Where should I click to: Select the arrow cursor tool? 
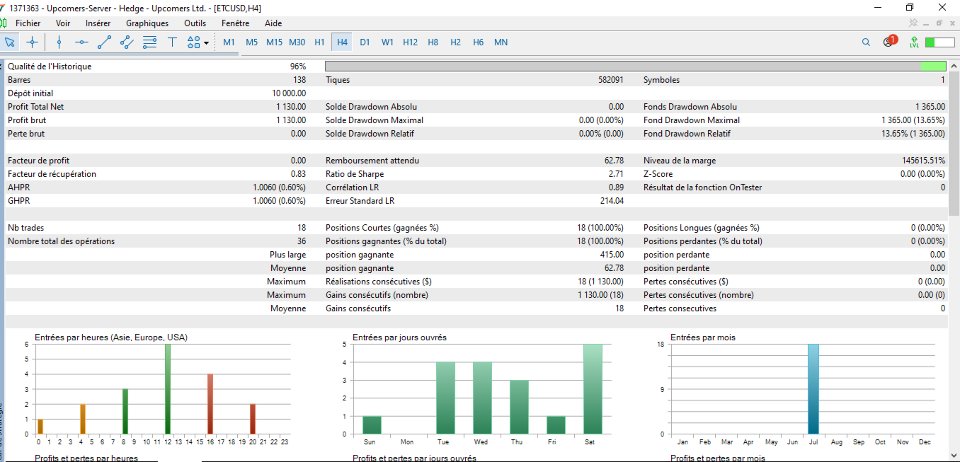point(10,42)
